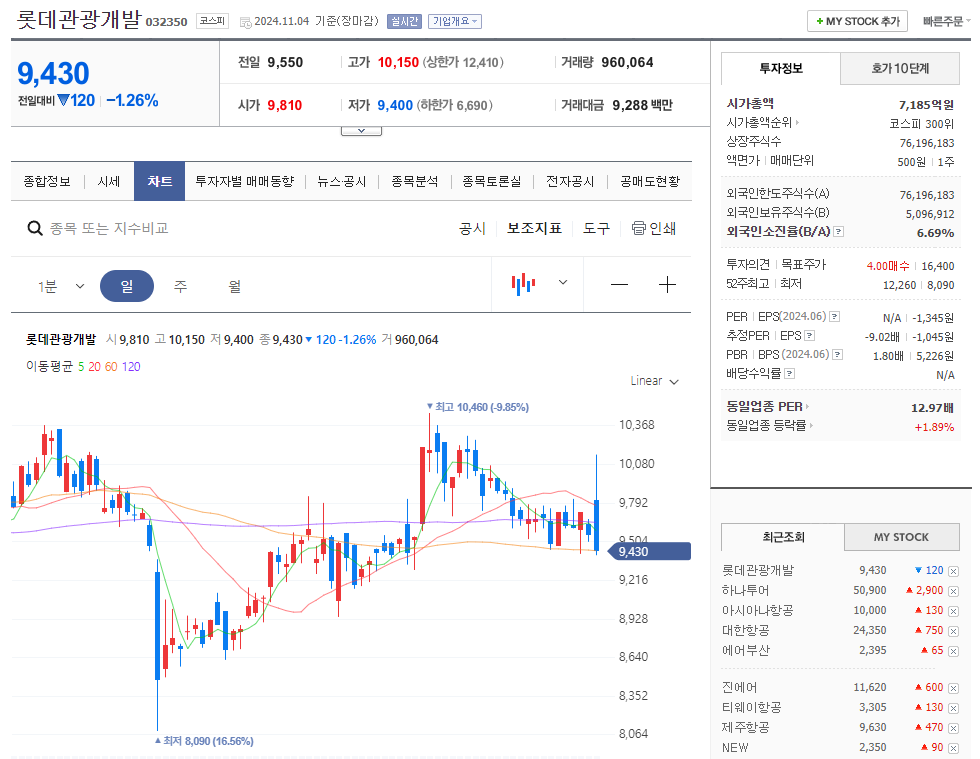Toggle the 20-day moving average

94,366
